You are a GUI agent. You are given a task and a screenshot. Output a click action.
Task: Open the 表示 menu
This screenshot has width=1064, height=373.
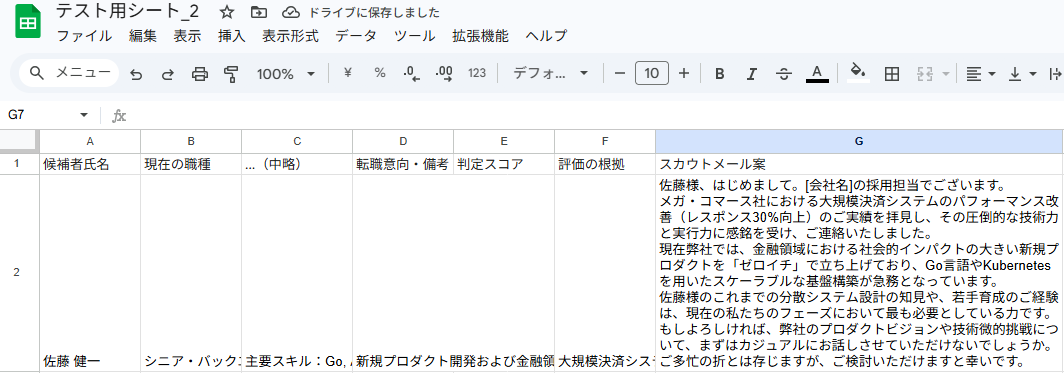pos(187,37)
